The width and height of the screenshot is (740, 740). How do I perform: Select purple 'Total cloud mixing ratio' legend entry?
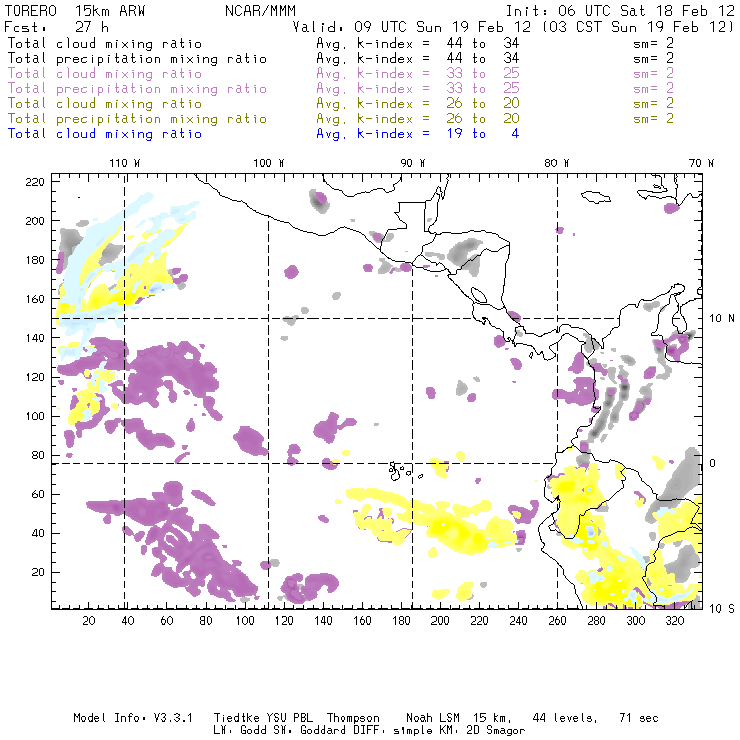(x=105, y=74)
